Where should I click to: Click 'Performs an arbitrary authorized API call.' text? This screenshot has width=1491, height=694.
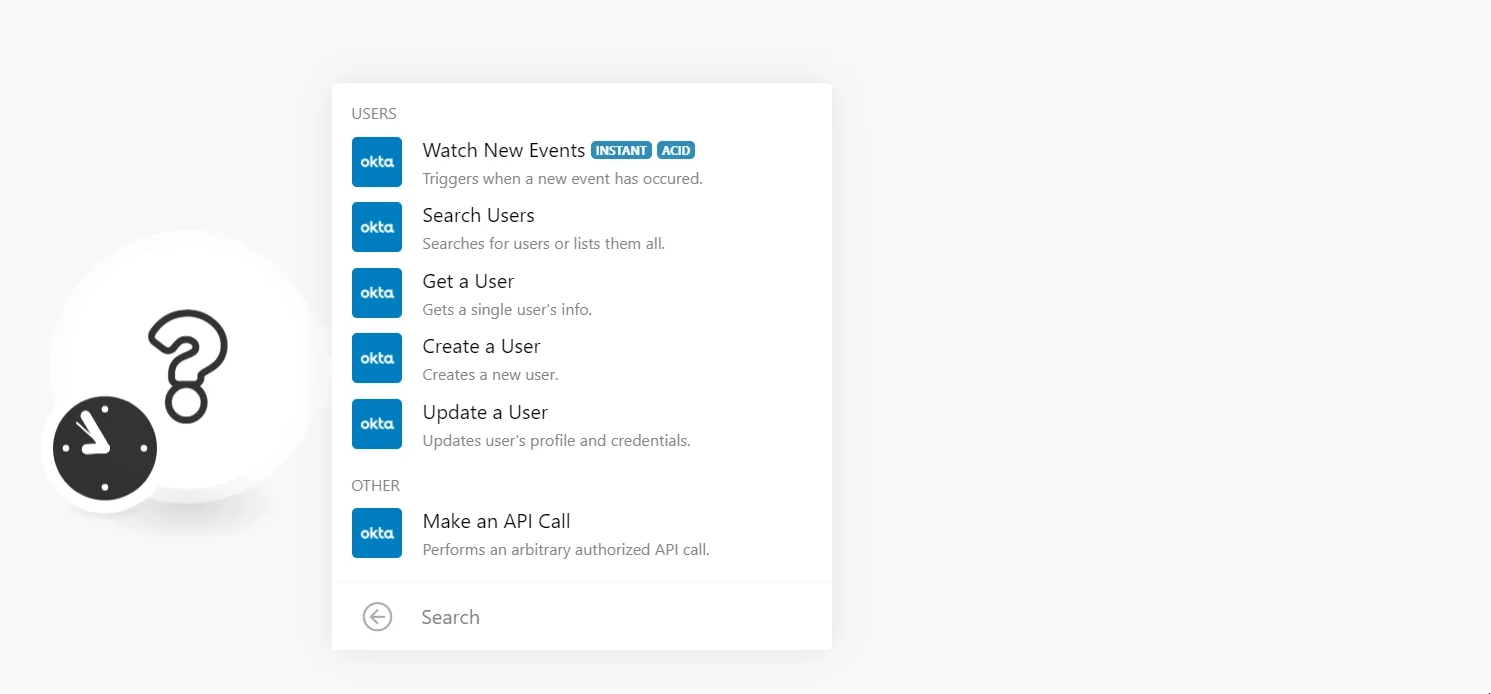pos(566,550)
